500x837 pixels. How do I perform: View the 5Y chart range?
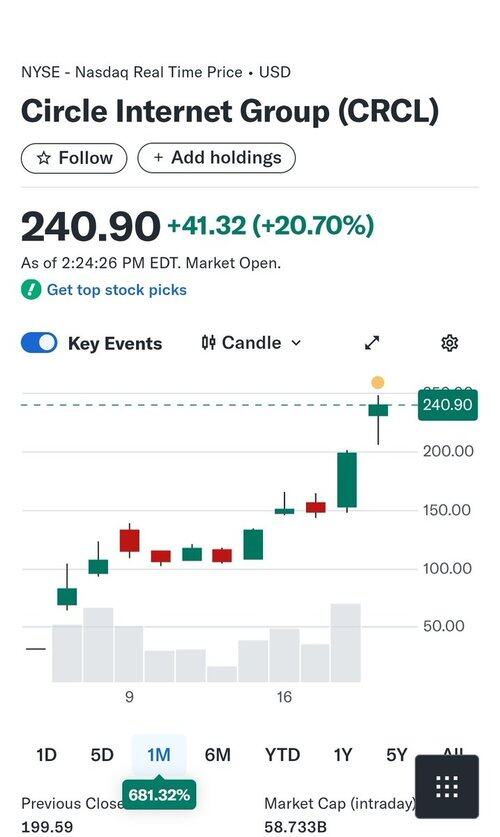[x=396, y=755]
